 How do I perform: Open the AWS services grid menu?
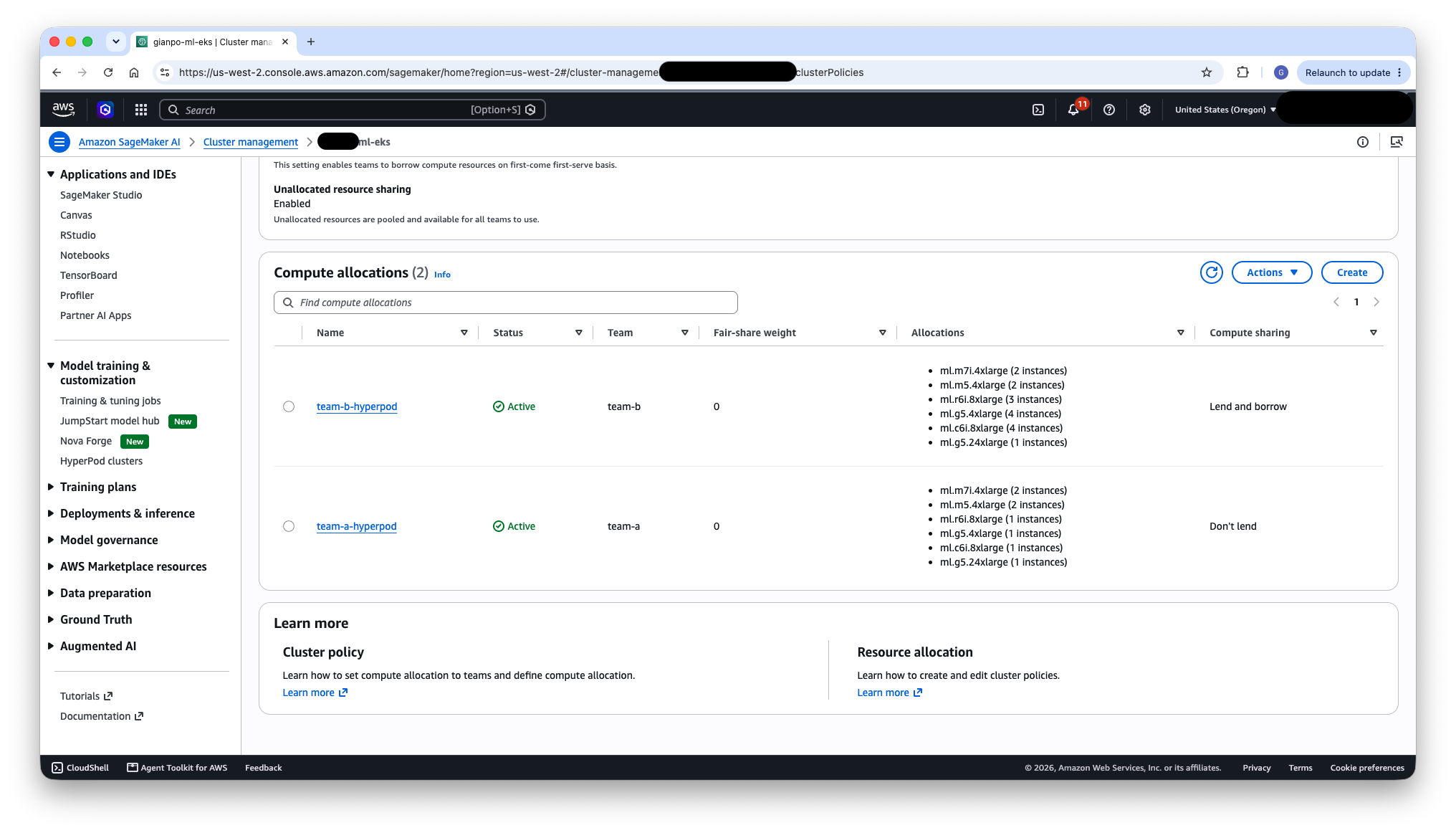141,110
